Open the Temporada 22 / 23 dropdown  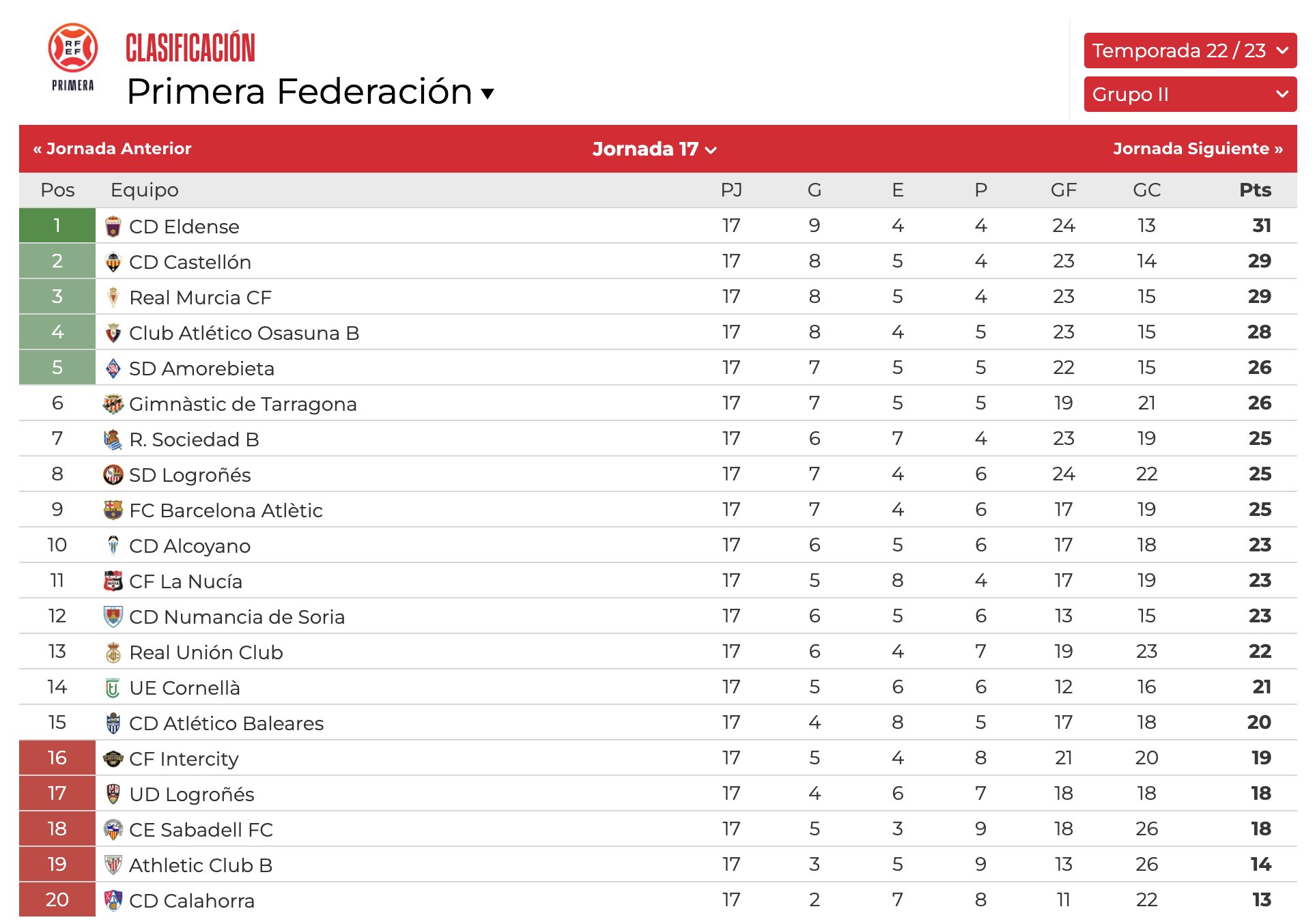tap(1190, 50)
